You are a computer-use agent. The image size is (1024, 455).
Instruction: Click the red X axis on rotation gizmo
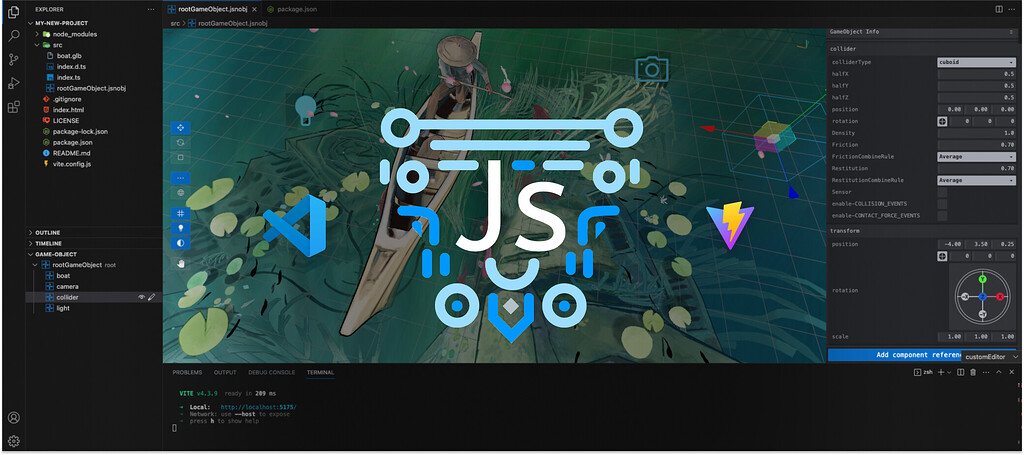click(1000, 296)
